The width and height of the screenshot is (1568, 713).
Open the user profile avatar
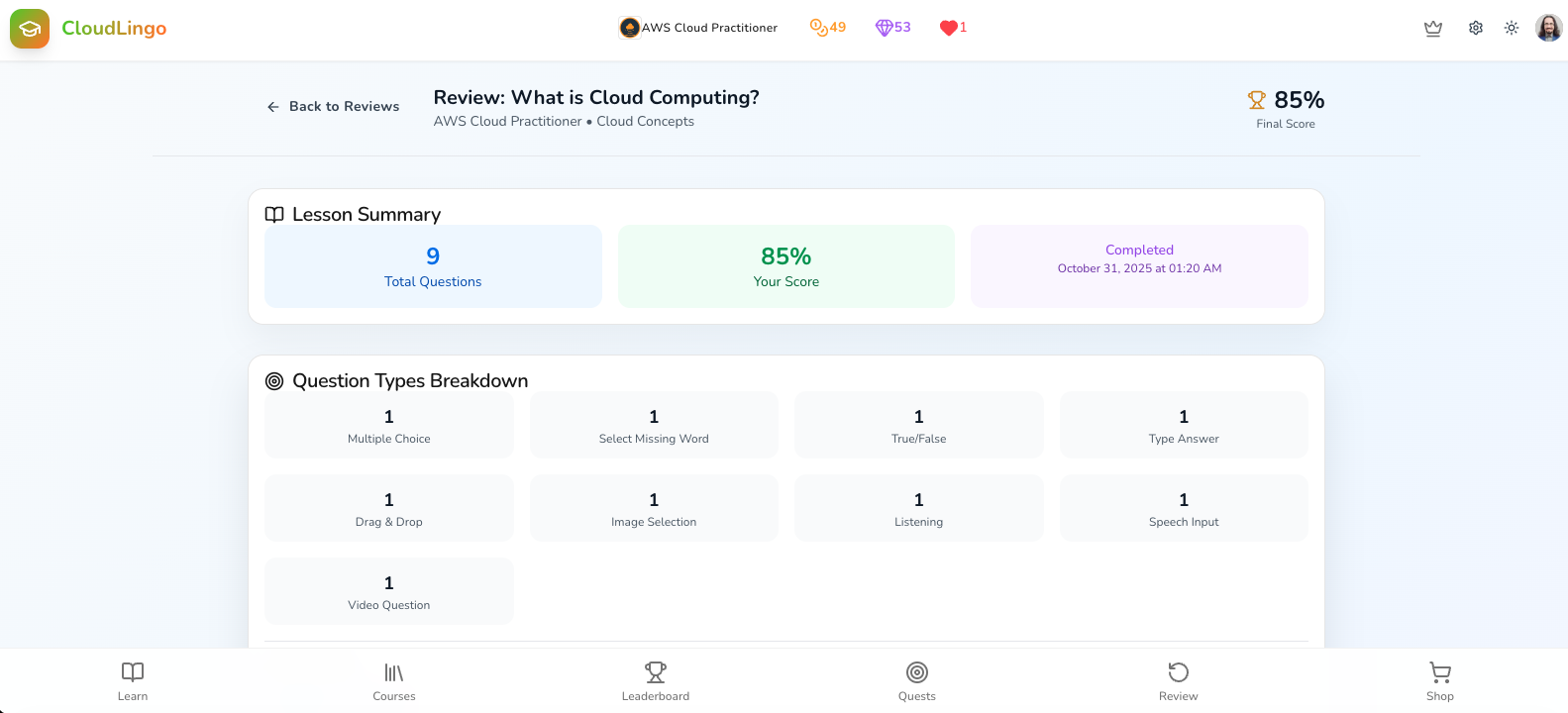(1549, 28)
